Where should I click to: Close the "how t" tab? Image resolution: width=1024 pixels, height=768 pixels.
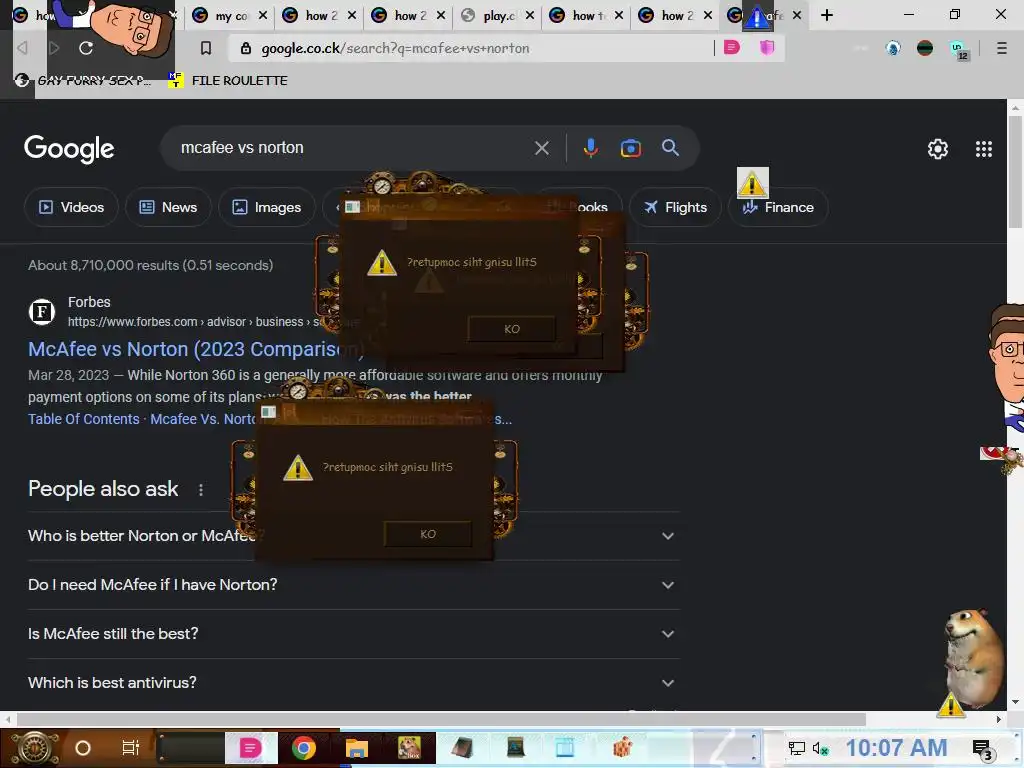pos(618,15)
